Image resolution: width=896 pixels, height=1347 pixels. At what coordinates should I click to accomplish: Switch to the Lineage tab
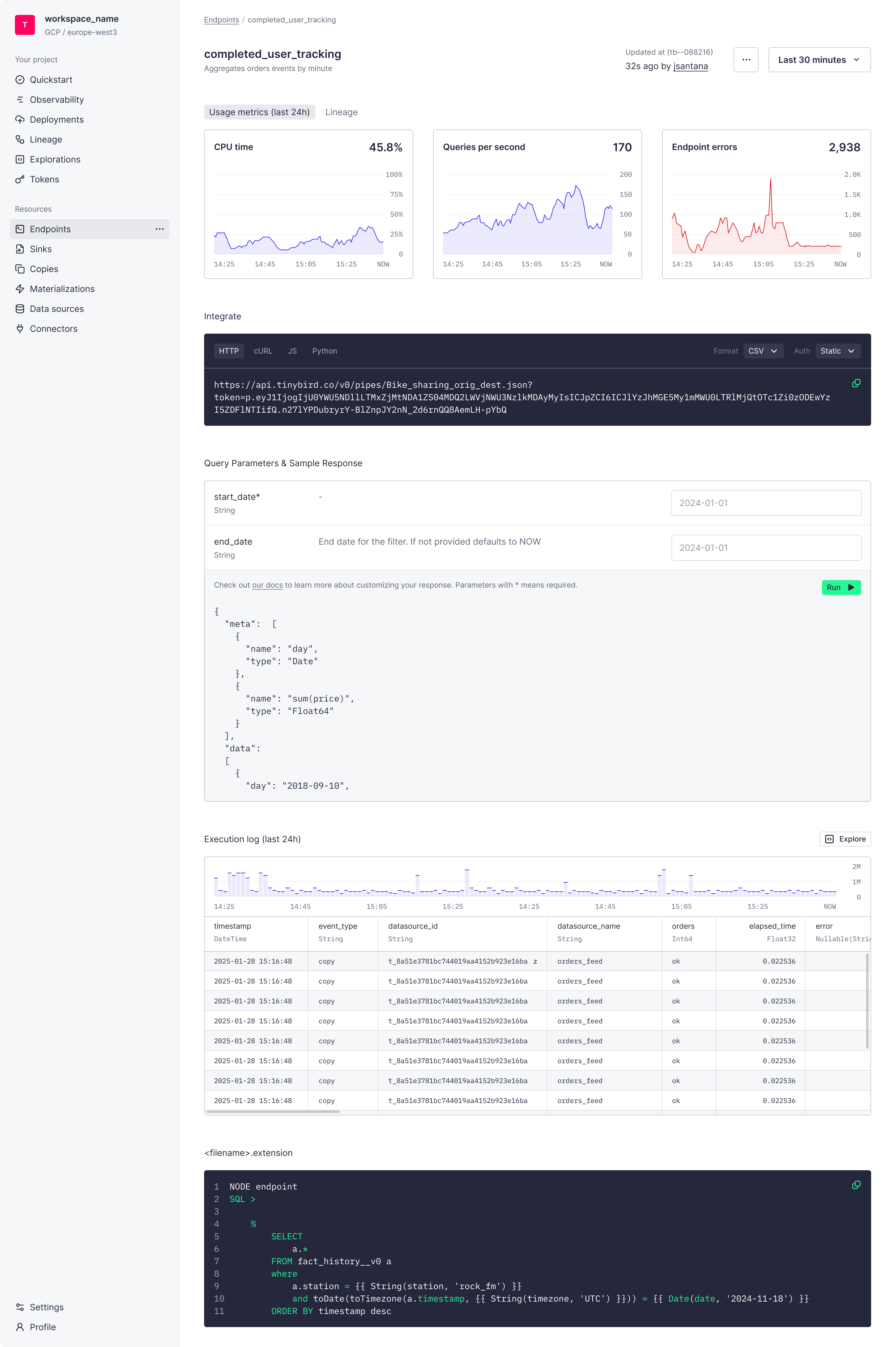[x=341, y=112]
